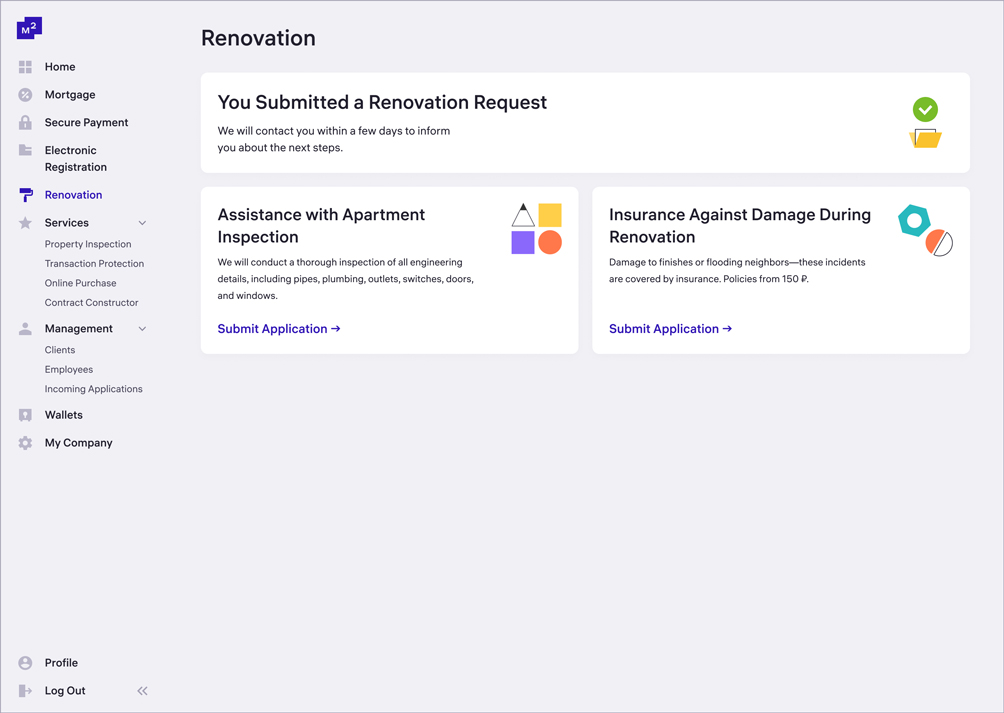The height and width of the screenshot is (713, 1004).
Task: Click the Log Out door icon
Action: point(25,691)
